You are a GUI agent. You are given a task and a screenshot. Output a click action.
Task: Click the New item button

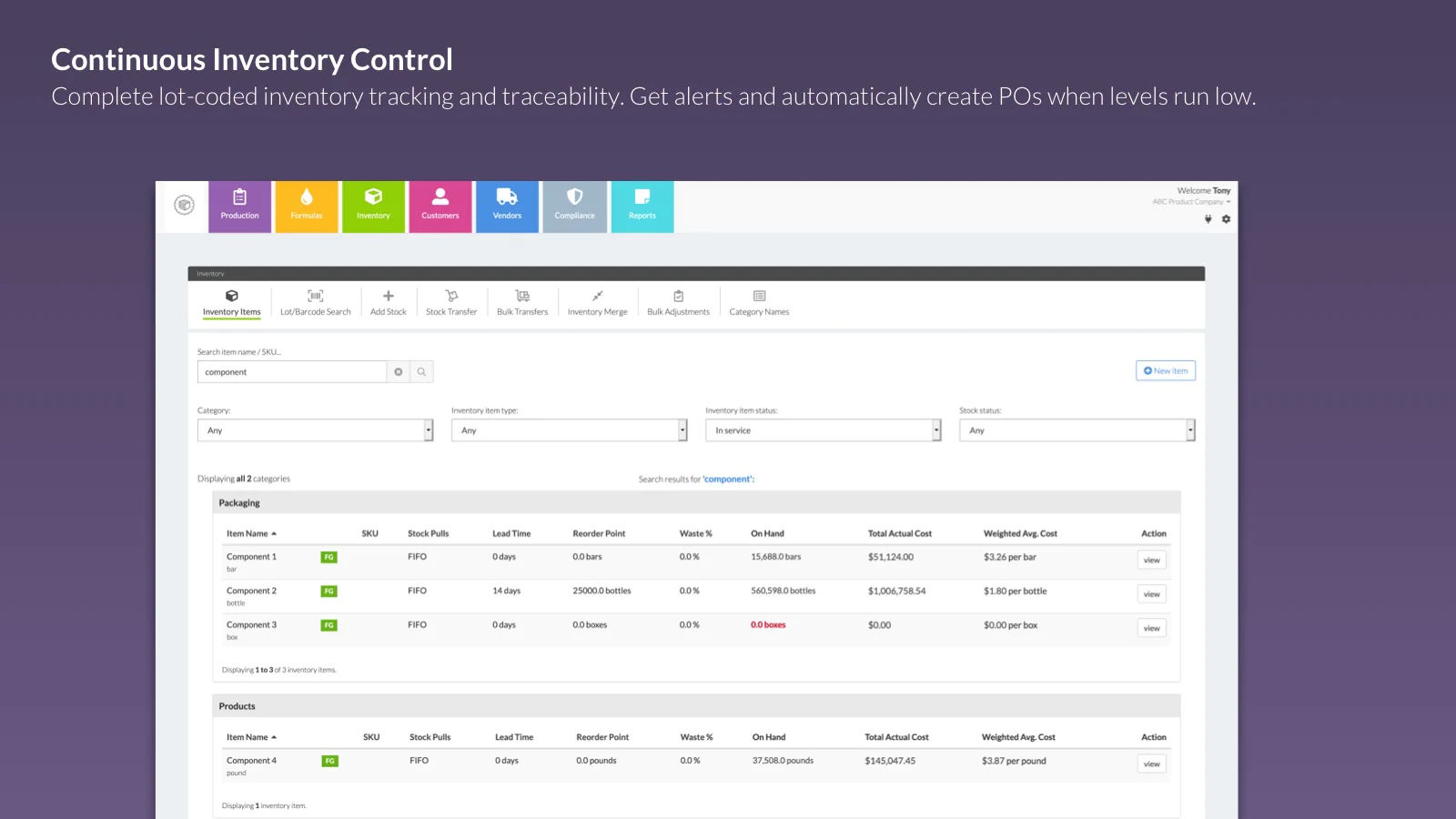click(x=1166, y=371)
